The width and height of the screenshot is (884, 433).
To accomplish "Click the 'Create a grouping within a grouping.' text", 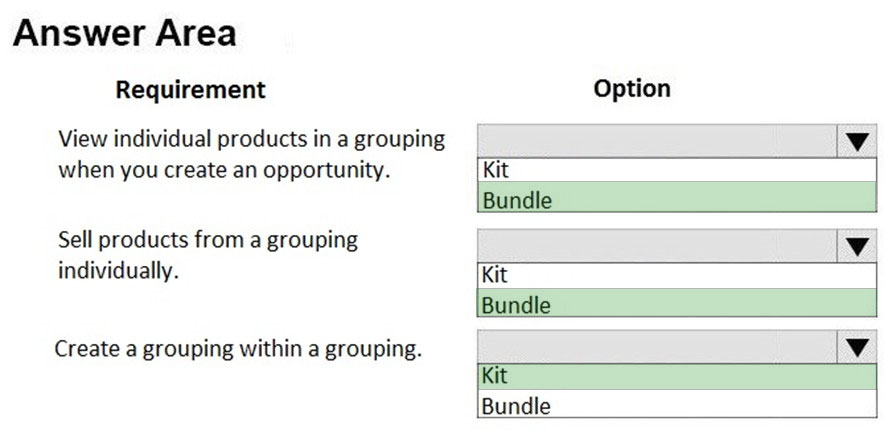I will tap(238, 349).
